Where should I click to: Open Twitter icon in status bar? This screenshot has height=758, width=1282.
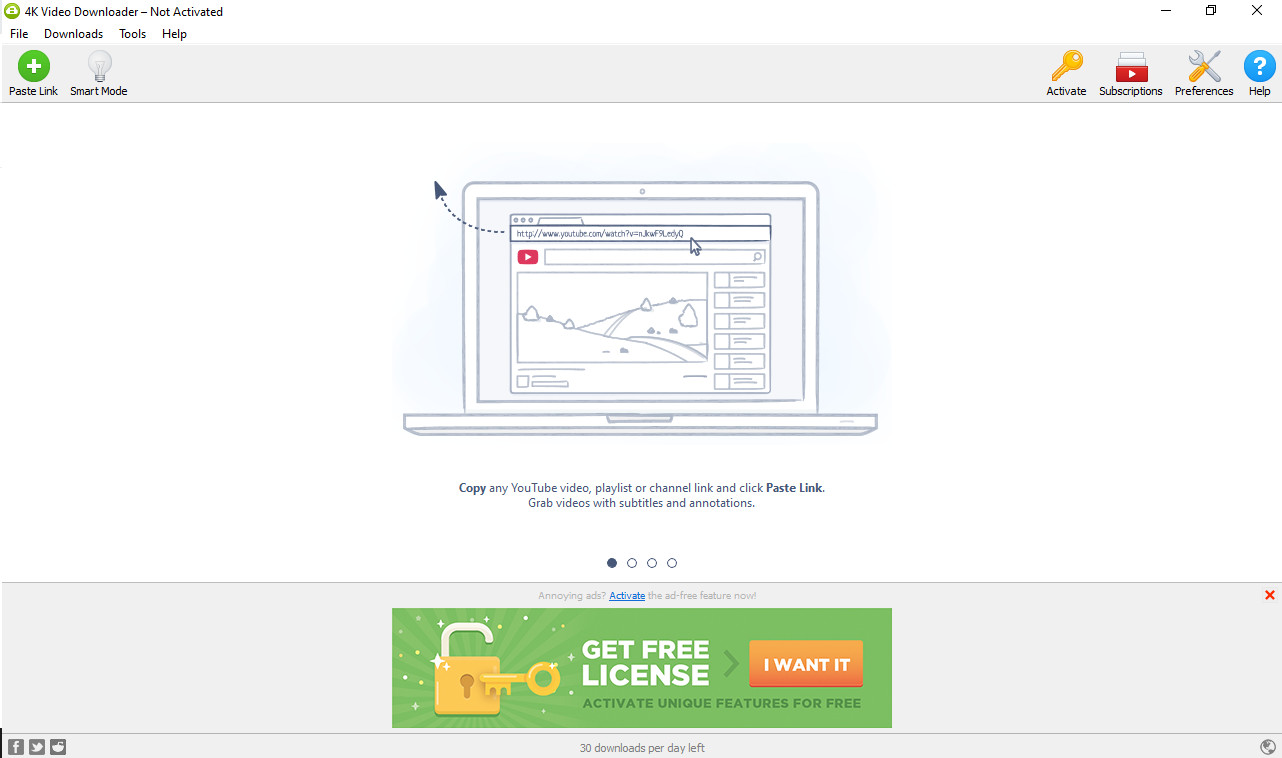tap(37, 747)
